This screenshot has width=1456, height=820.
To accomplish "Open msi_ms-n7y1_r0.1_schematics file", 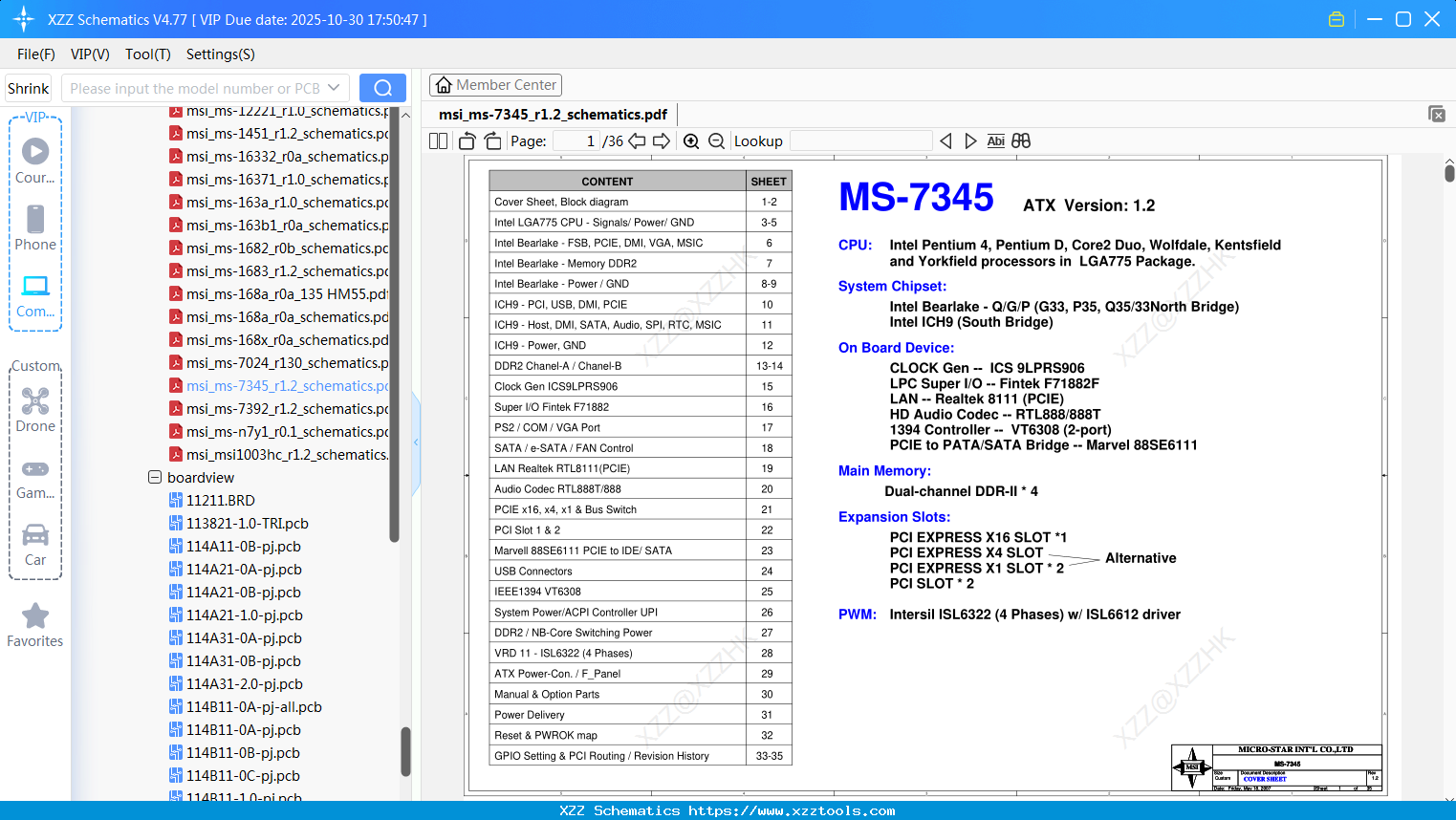I will 279,432.
